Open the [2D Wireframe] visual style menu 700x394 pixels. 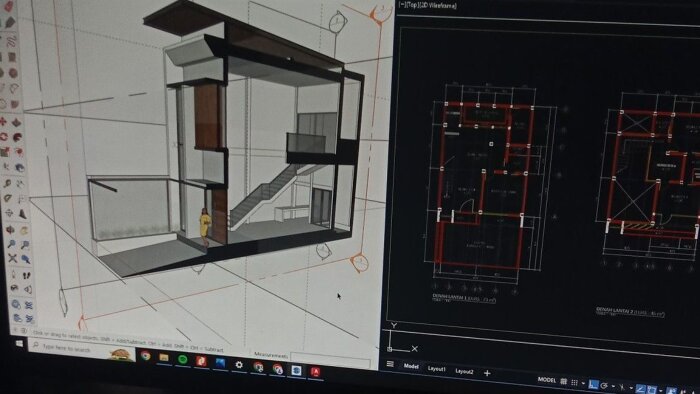coord(438,6)
